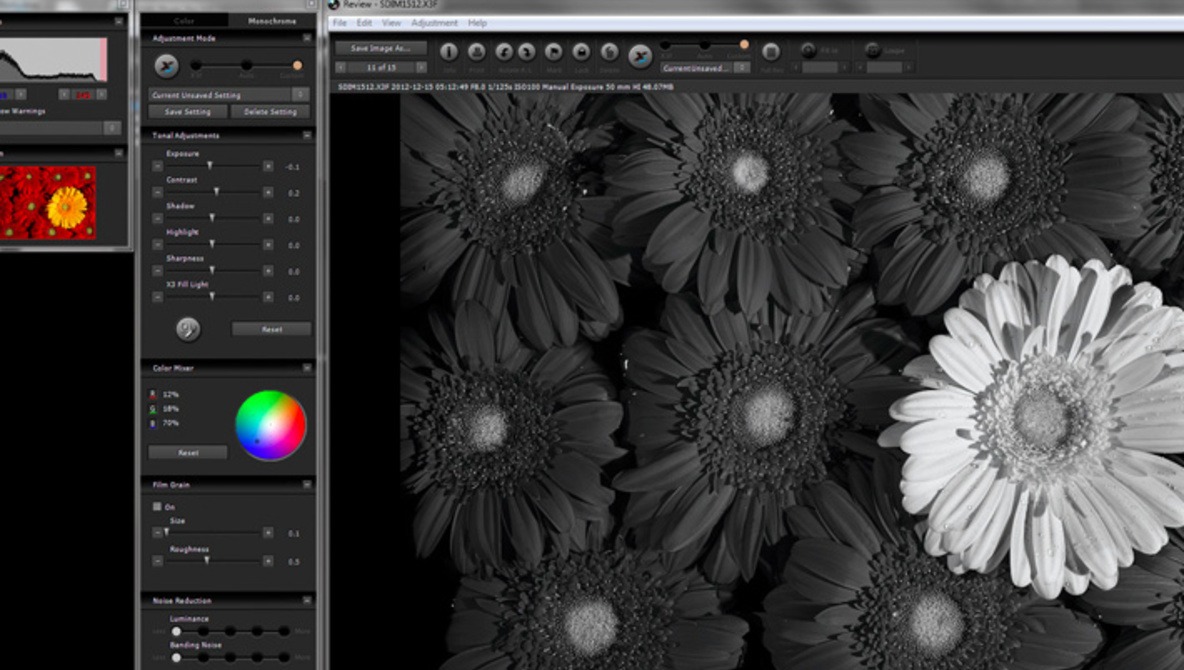The width and height of the screenshot is (1184, 670).
Task: Click the histogram display
Action: pyautogui.click(x=53, y=59)
